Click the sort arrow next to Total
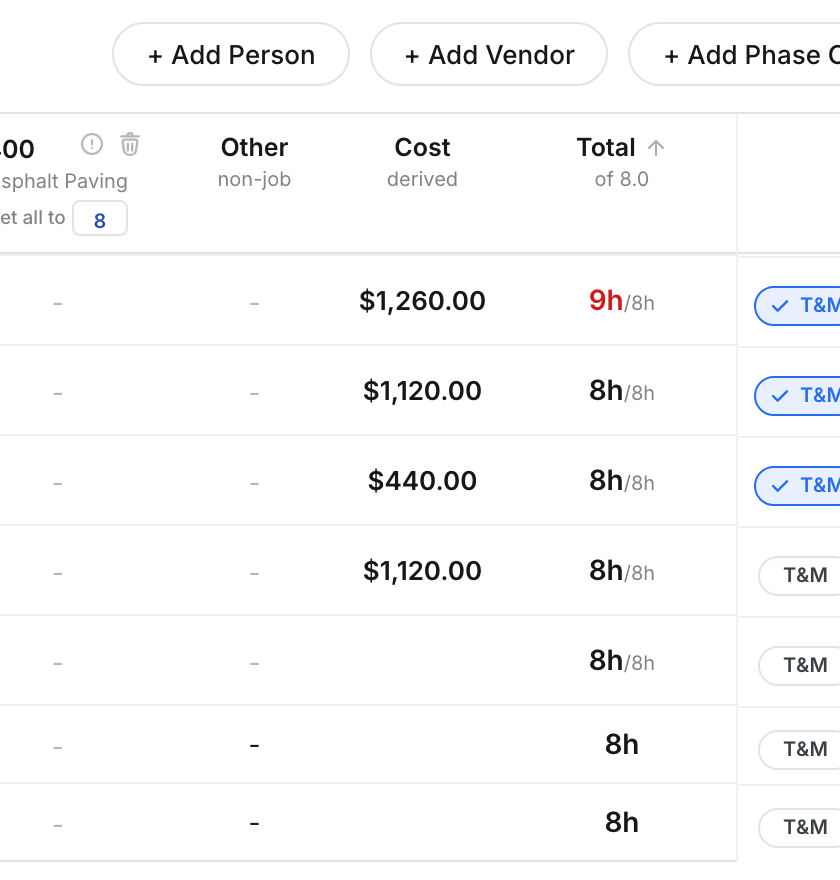Viewport: 840px width, 880px height. (655, 148)
